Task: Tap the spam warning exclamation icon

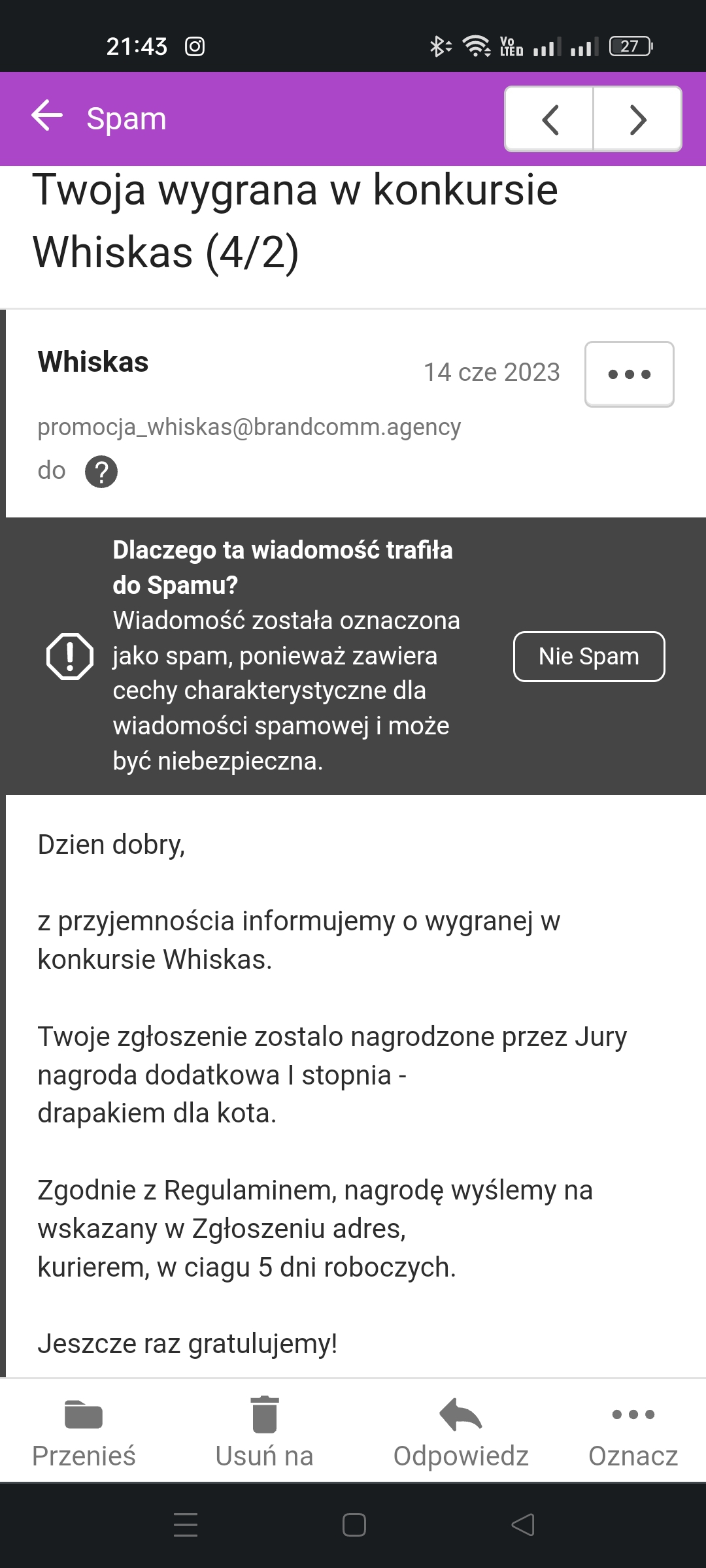Action: click(x=70, y=656)
